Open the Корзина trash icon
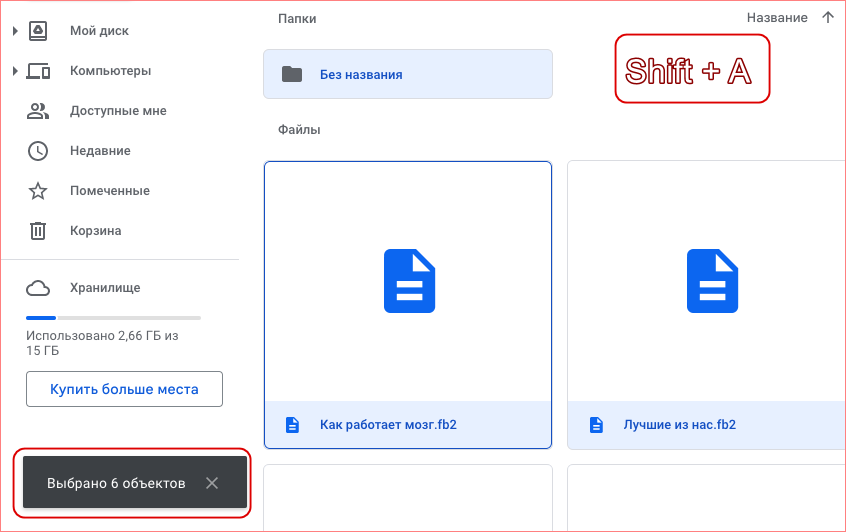 tap(38, 230)
